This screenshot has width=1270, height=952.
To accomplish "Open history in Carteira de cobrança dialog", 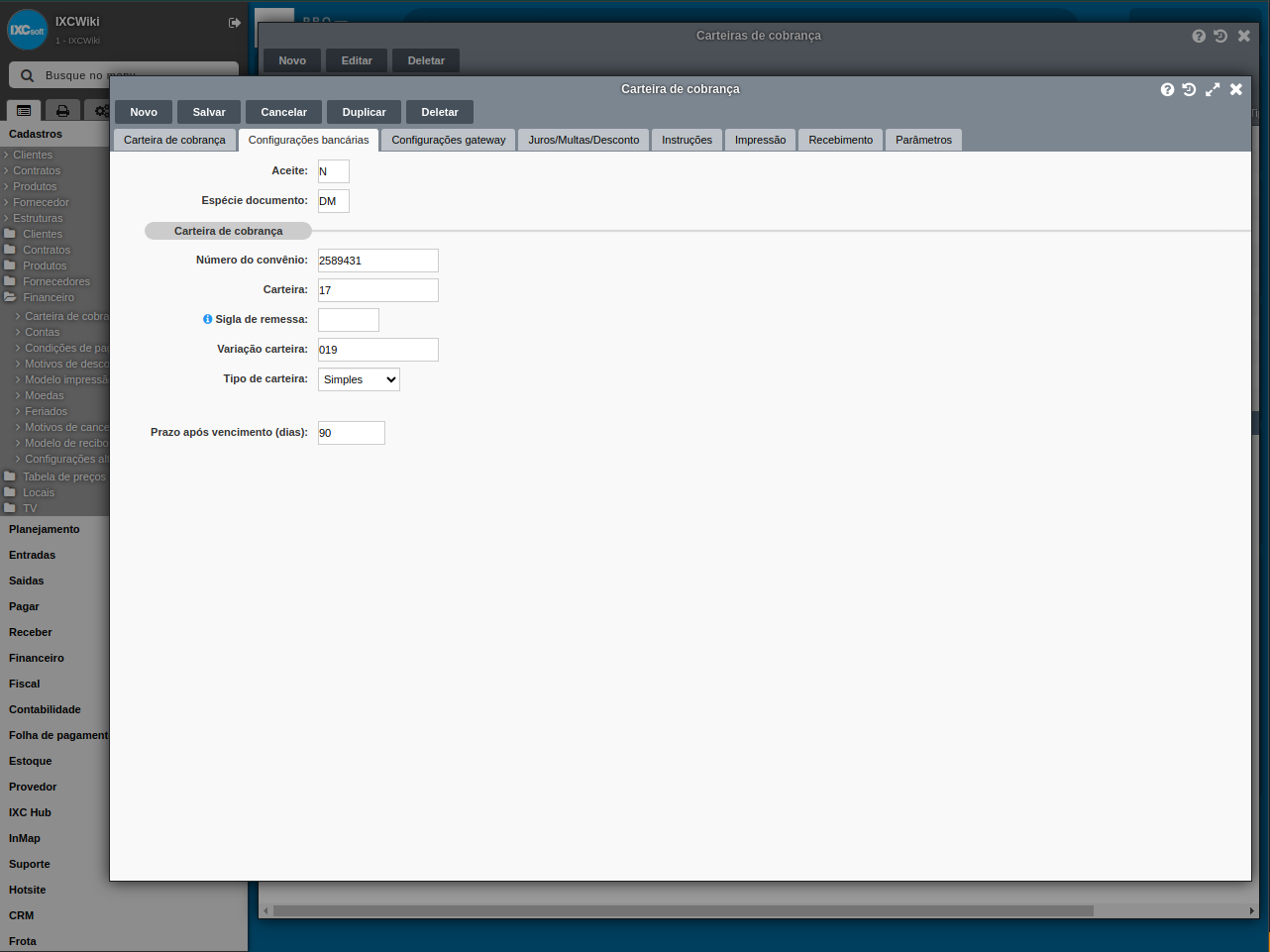I will 1189,89.
